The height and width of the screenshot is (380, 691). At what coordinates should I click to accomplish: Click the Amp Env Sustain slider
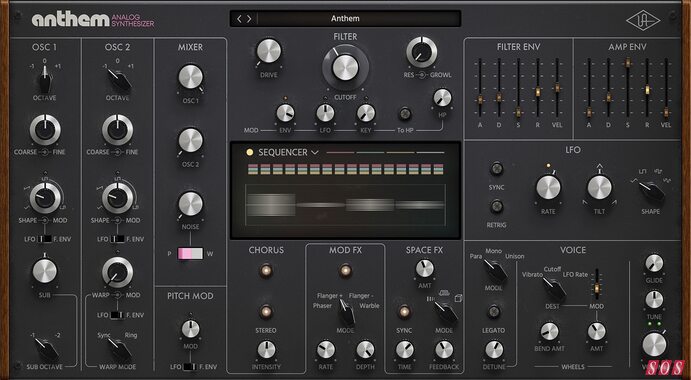point(628,63)
